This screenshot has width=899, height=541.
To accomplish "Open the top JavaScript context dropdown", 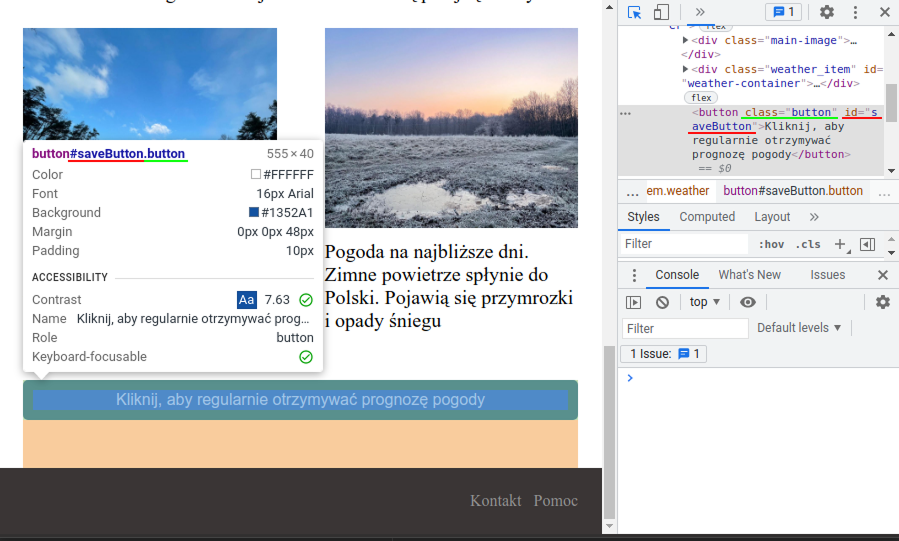I will coord(705,302).
